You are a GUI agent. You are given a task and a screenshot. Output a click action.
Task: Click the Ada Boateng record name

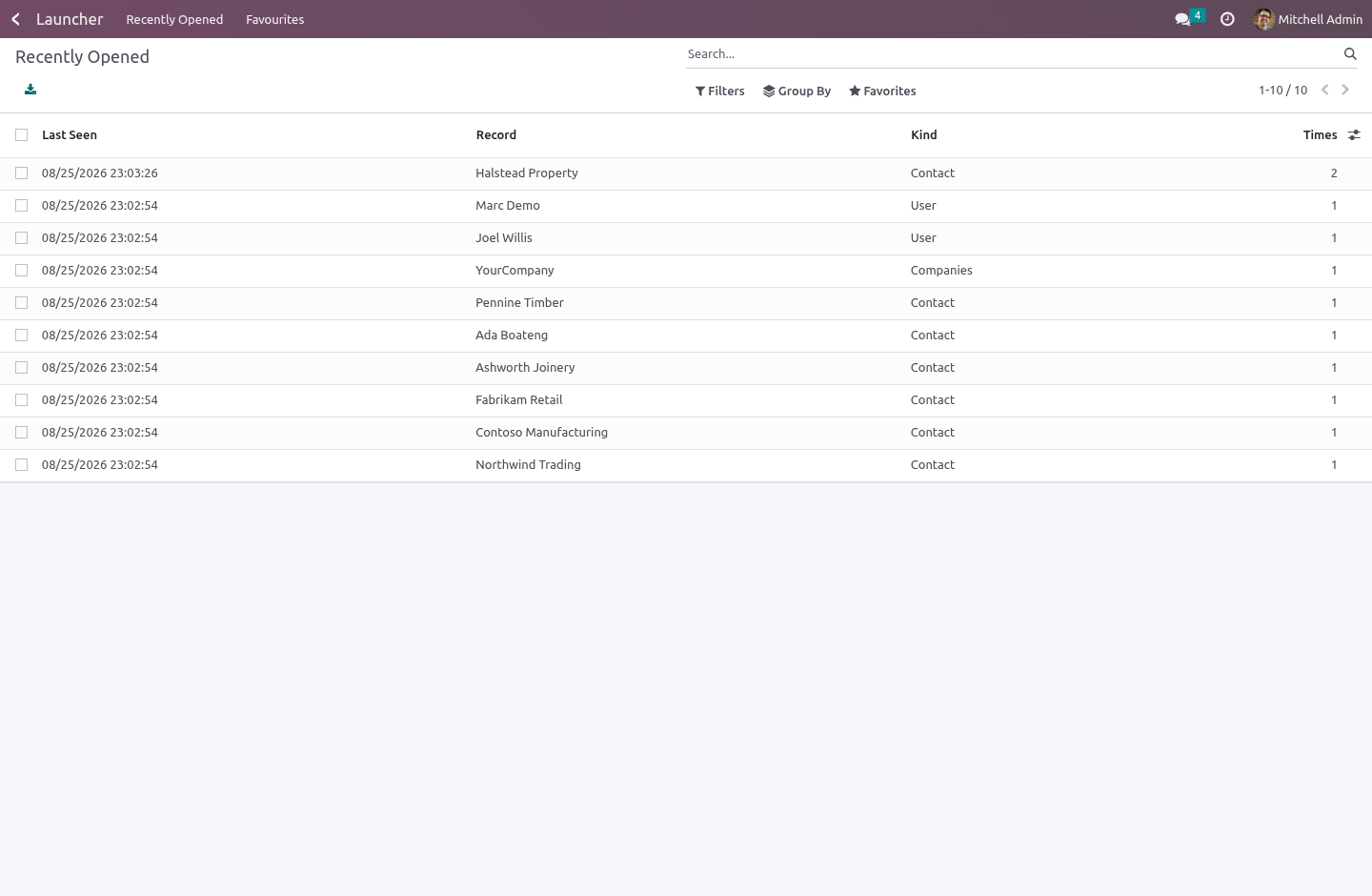[x=512, y=336]
